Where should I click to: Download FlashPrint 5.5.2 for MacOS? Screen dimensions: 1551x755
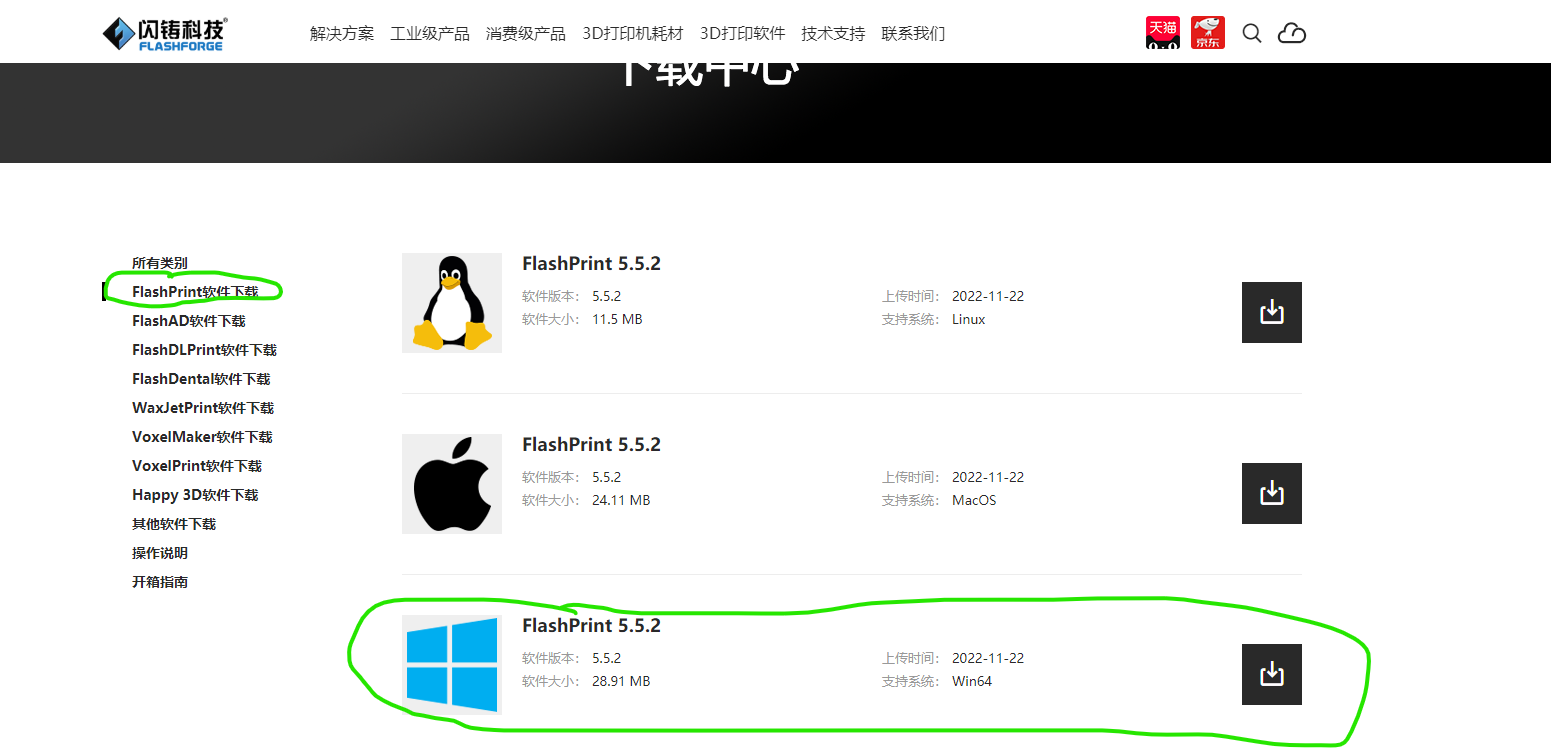(x=1272, y=493)
